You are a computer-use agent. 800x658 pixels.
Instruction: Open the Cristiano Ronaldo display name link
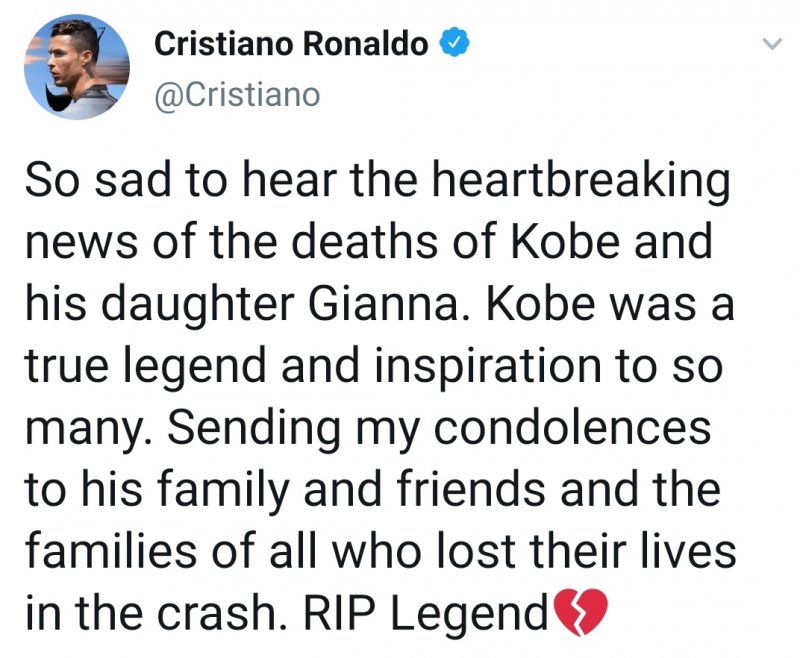tap(292, 43)
